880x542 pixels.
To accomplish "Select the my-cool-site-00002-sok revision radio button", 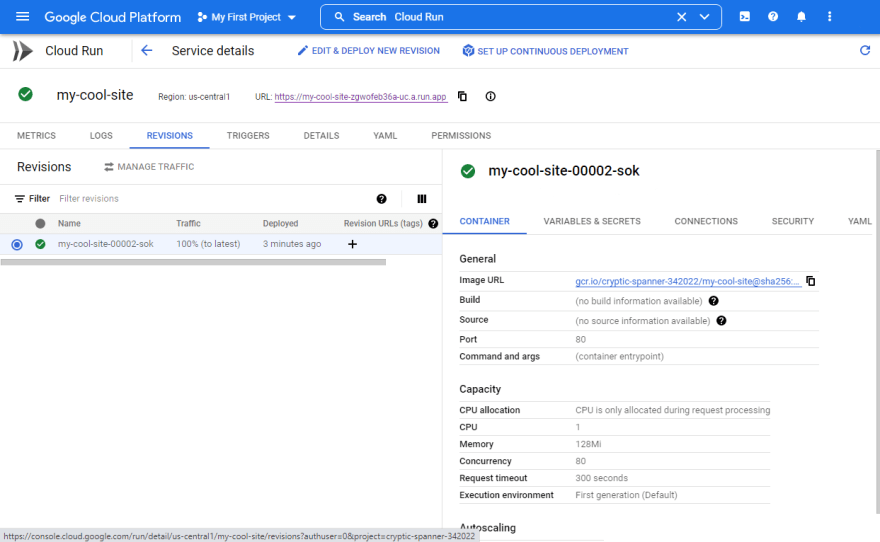I will [17, 244].
